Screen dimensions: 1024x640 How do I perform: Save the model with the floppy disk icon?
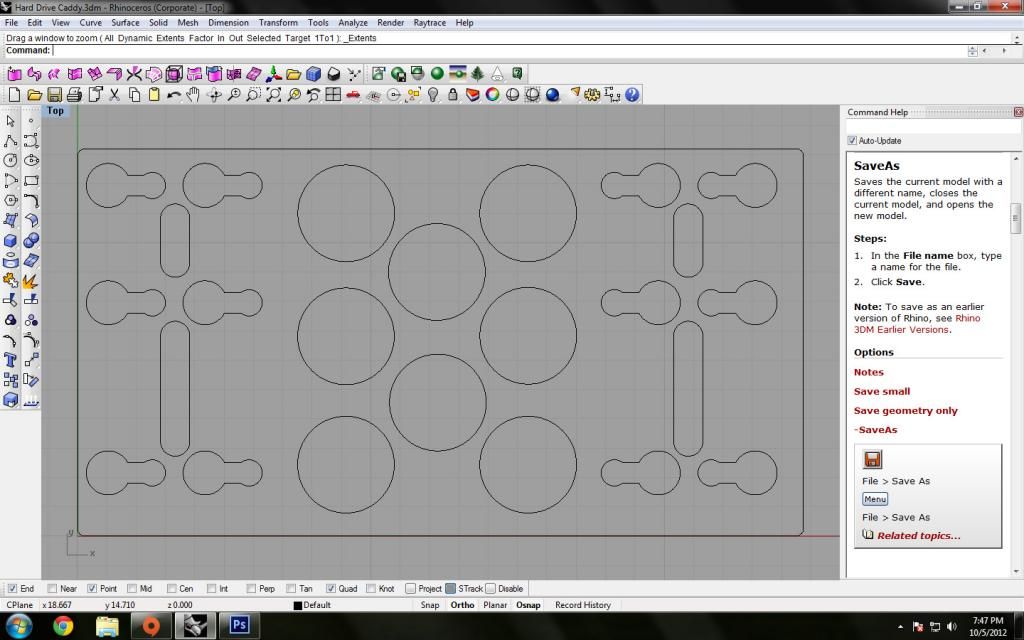point(54,95)
